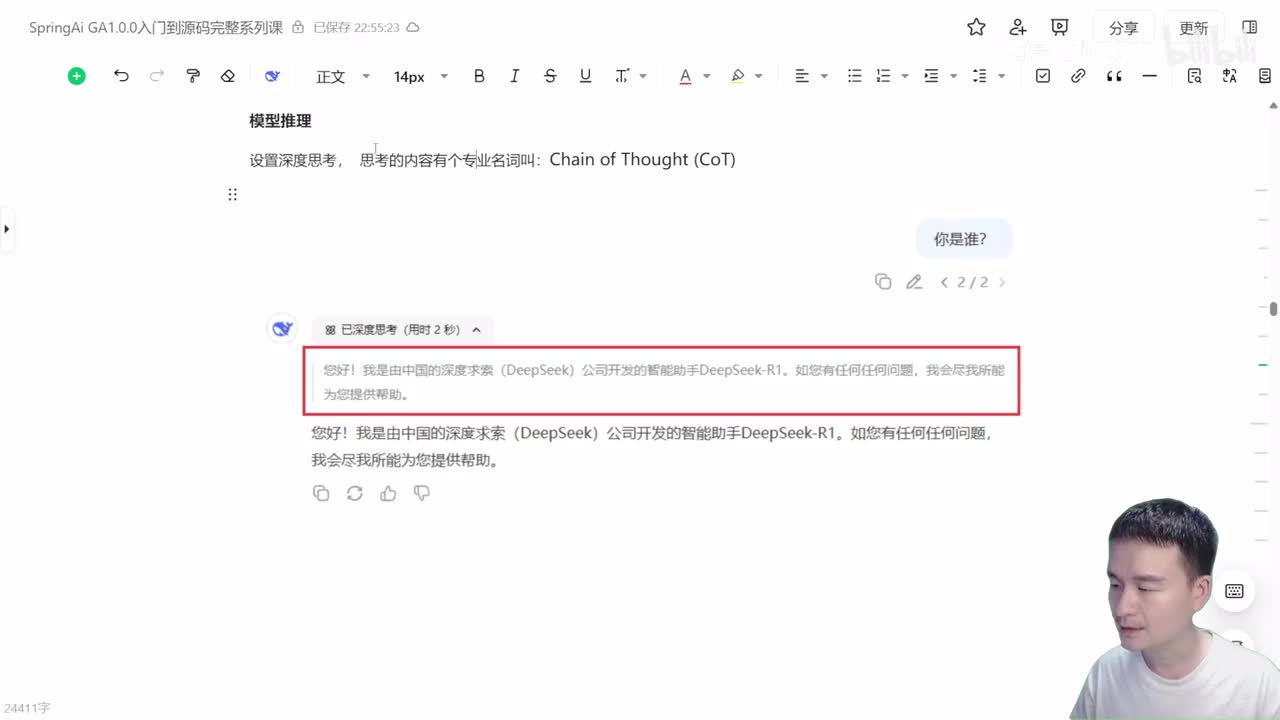Image resolution: width=1280 pixels, height=720 pixels.
Task: Click the document title SpringAi GA1.0.0
Action: (156, 28)
